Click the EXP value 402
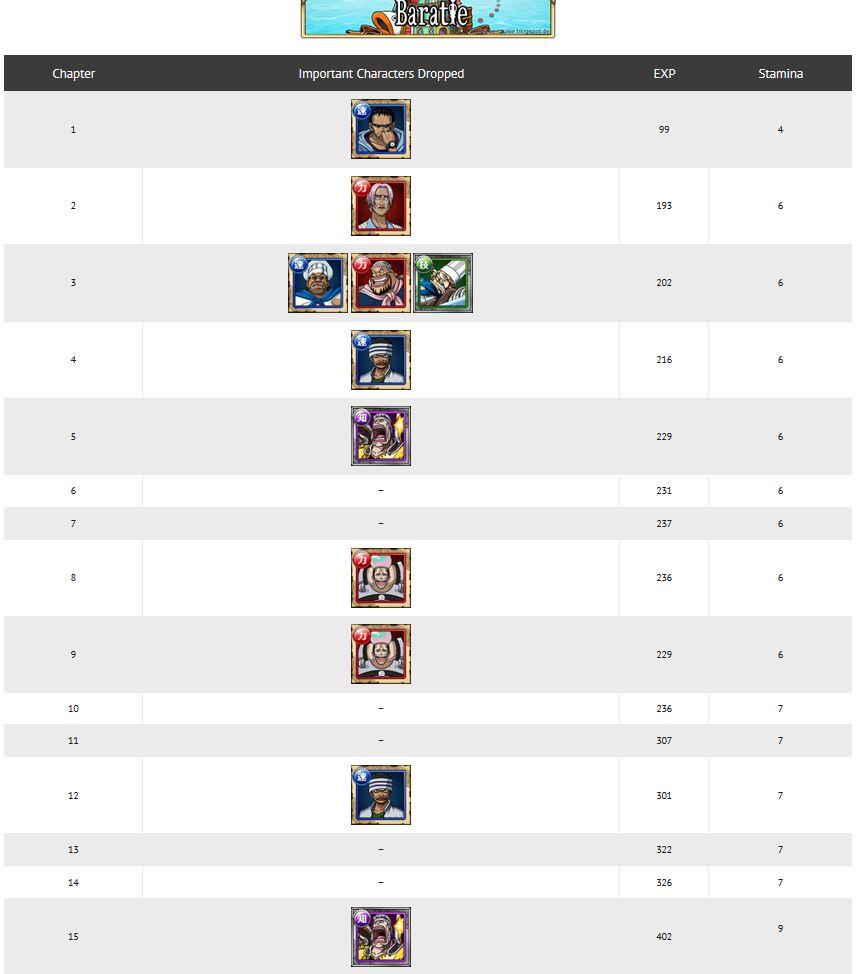860x974 pixels. coord(664,937)
